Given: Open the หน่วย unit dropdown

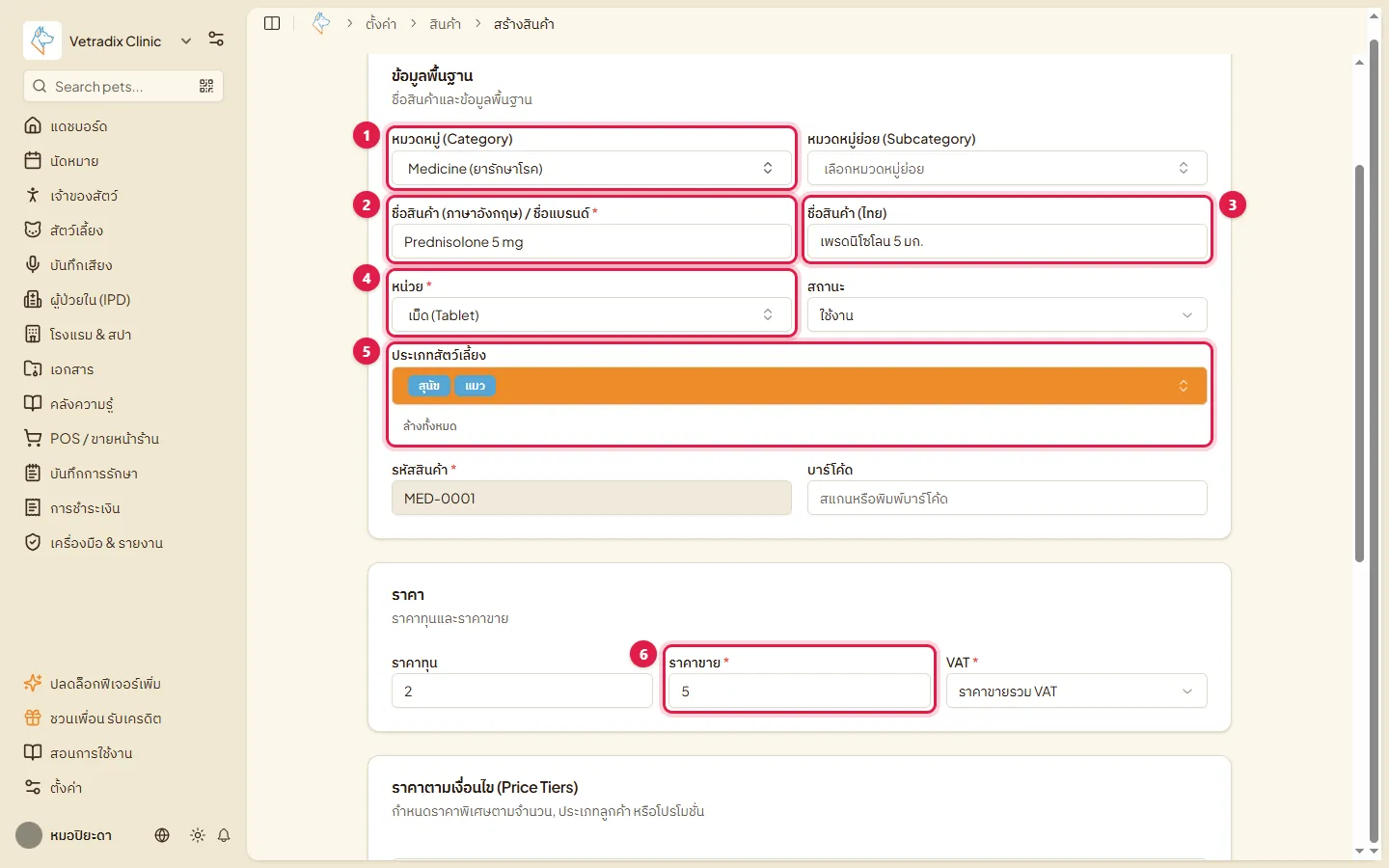Looking at the screenshot, I should pos(591,314).
